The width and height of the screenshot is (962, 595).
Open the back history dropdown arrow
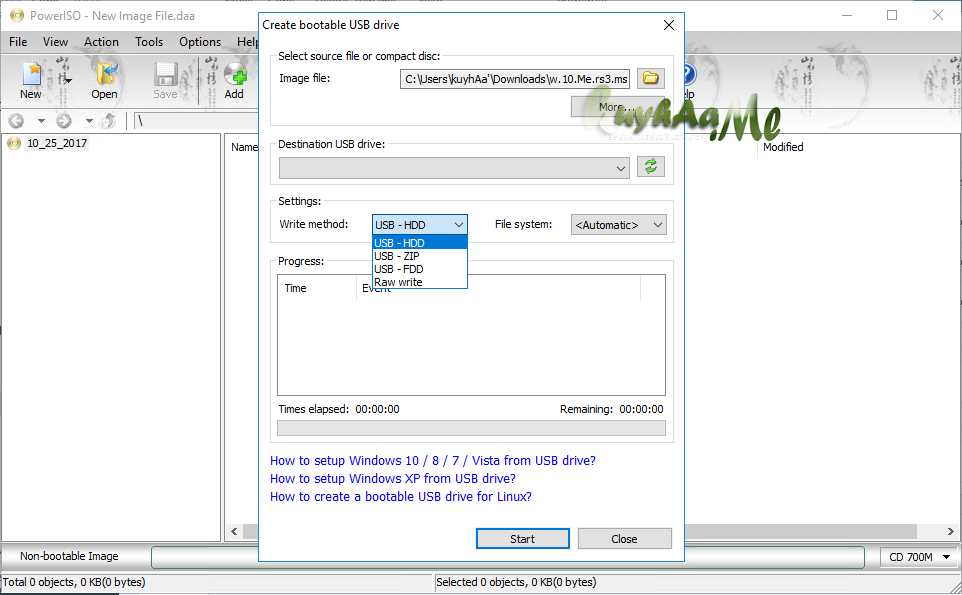click(x=41, y=121)
